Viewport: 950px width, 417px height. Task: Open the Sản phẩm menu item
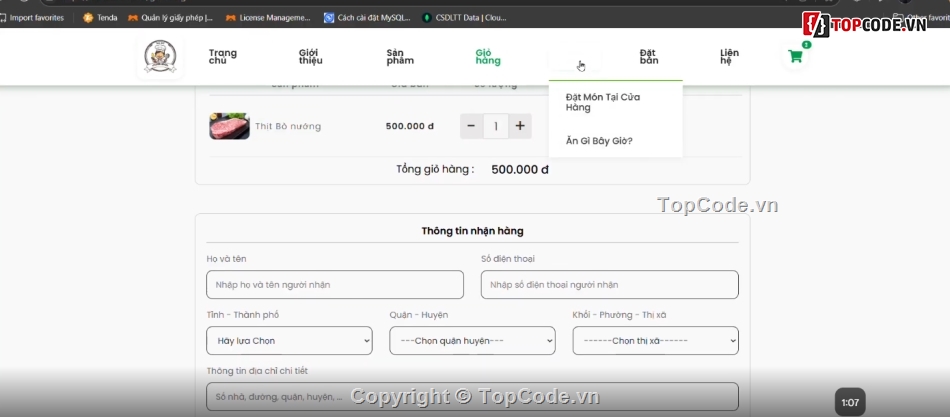click(400, 56)
